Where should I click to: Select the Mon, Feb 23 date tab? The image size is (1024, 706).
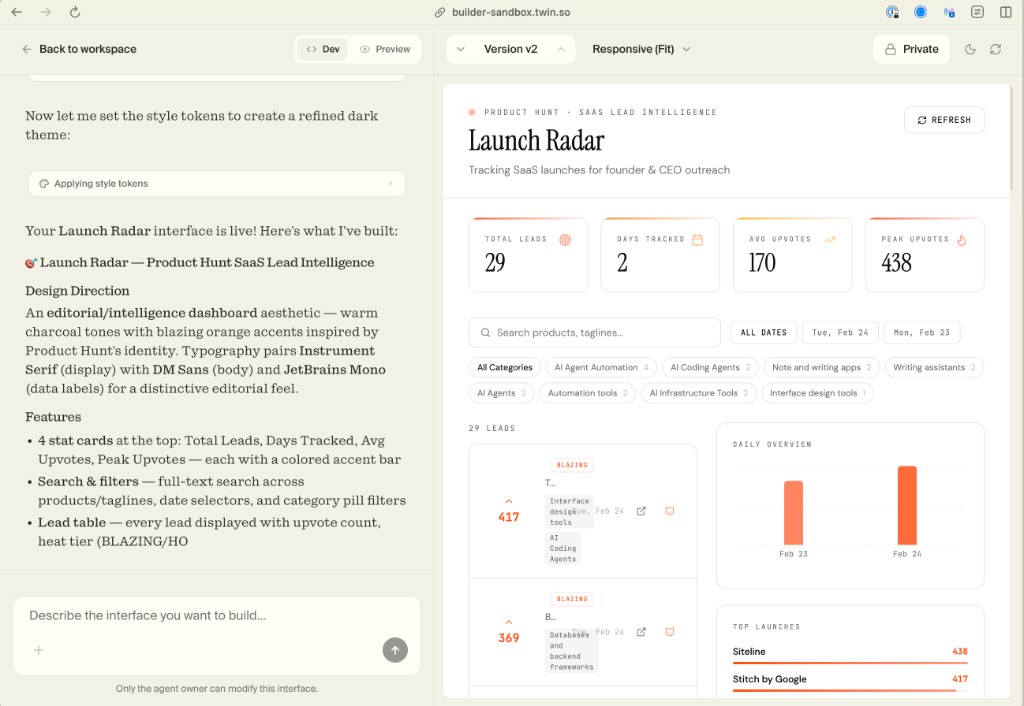(x=921, y=332)
